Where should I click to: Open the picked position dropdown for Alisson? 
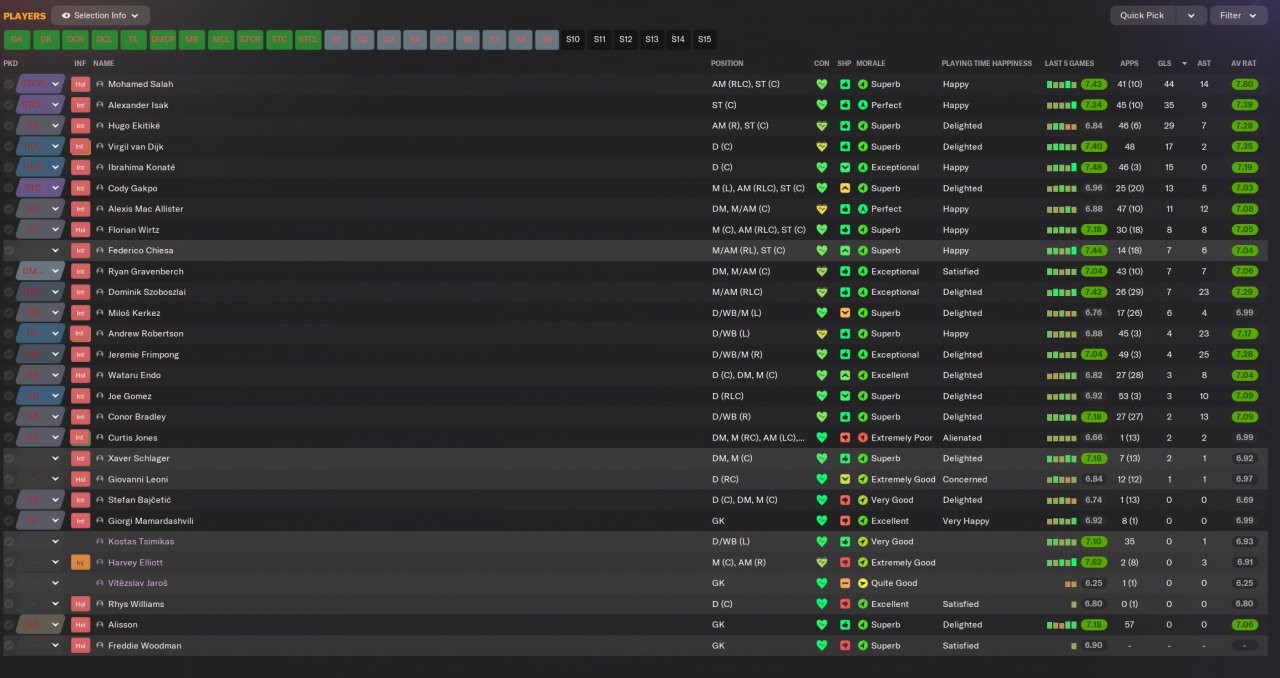click(x=56, y=625)
